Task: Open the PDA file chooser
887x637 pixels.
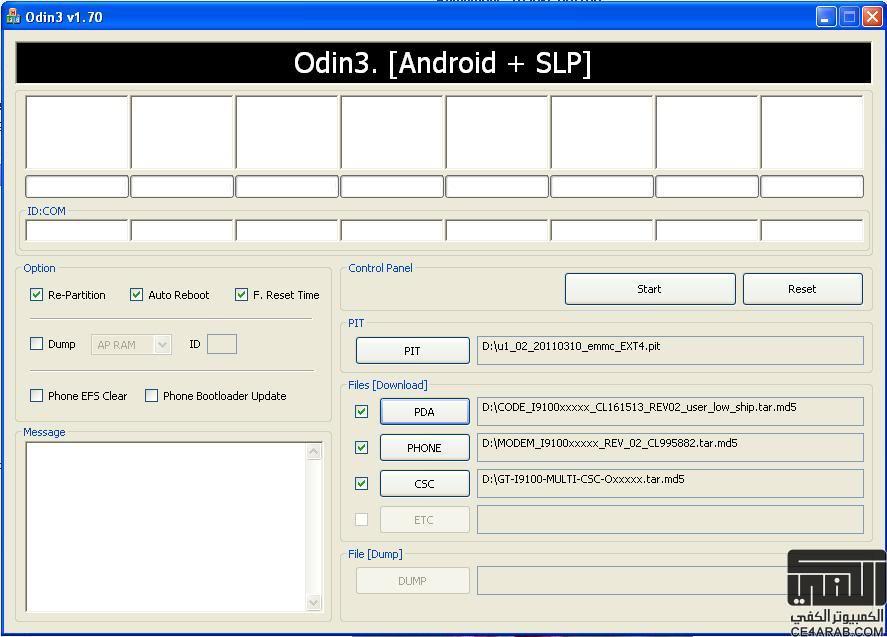Action: [424, 412]
